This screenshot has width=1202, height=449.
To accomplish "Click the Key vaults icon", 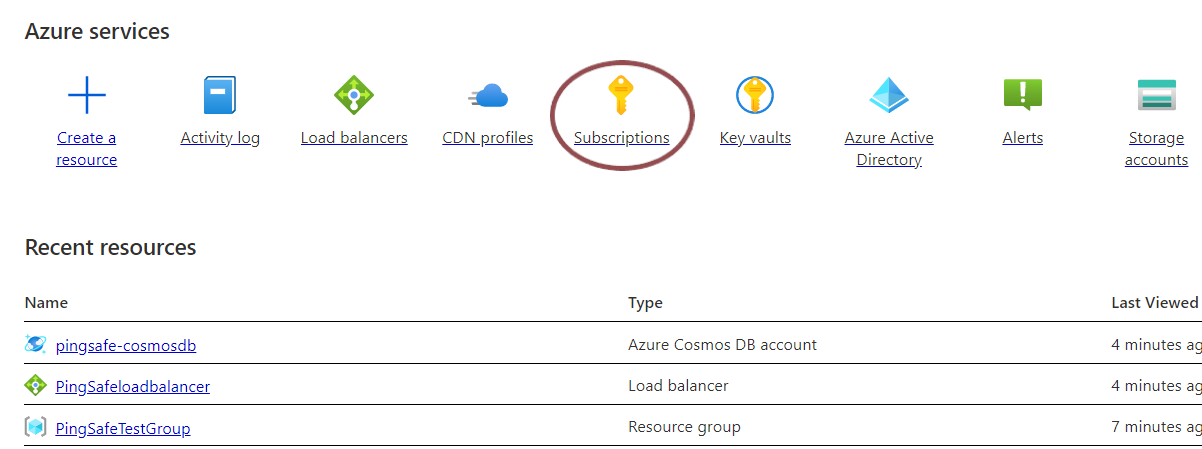I will (755, 96).
